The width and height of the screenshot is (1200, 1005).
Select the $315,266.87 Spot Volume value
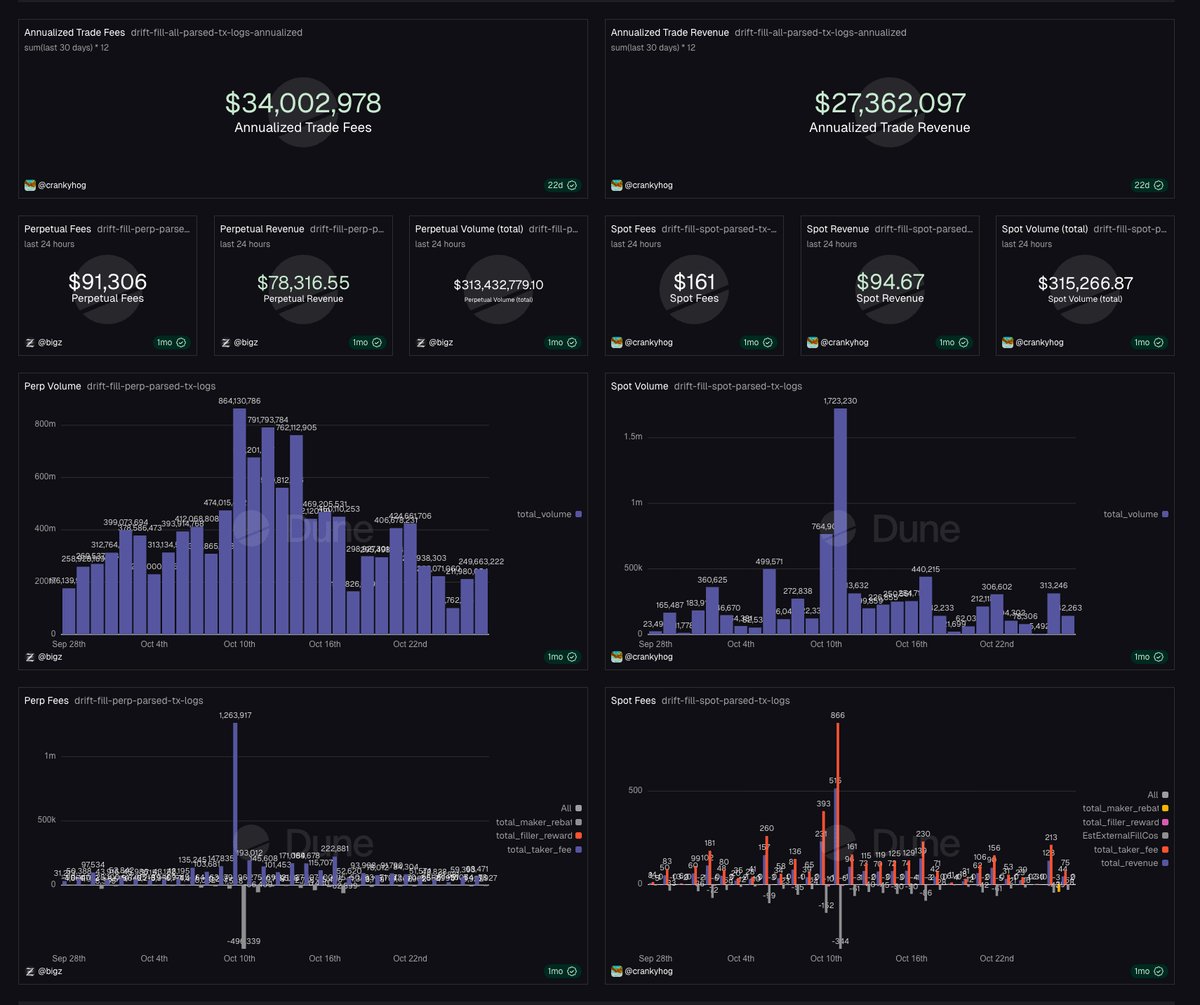point(1085,284)
